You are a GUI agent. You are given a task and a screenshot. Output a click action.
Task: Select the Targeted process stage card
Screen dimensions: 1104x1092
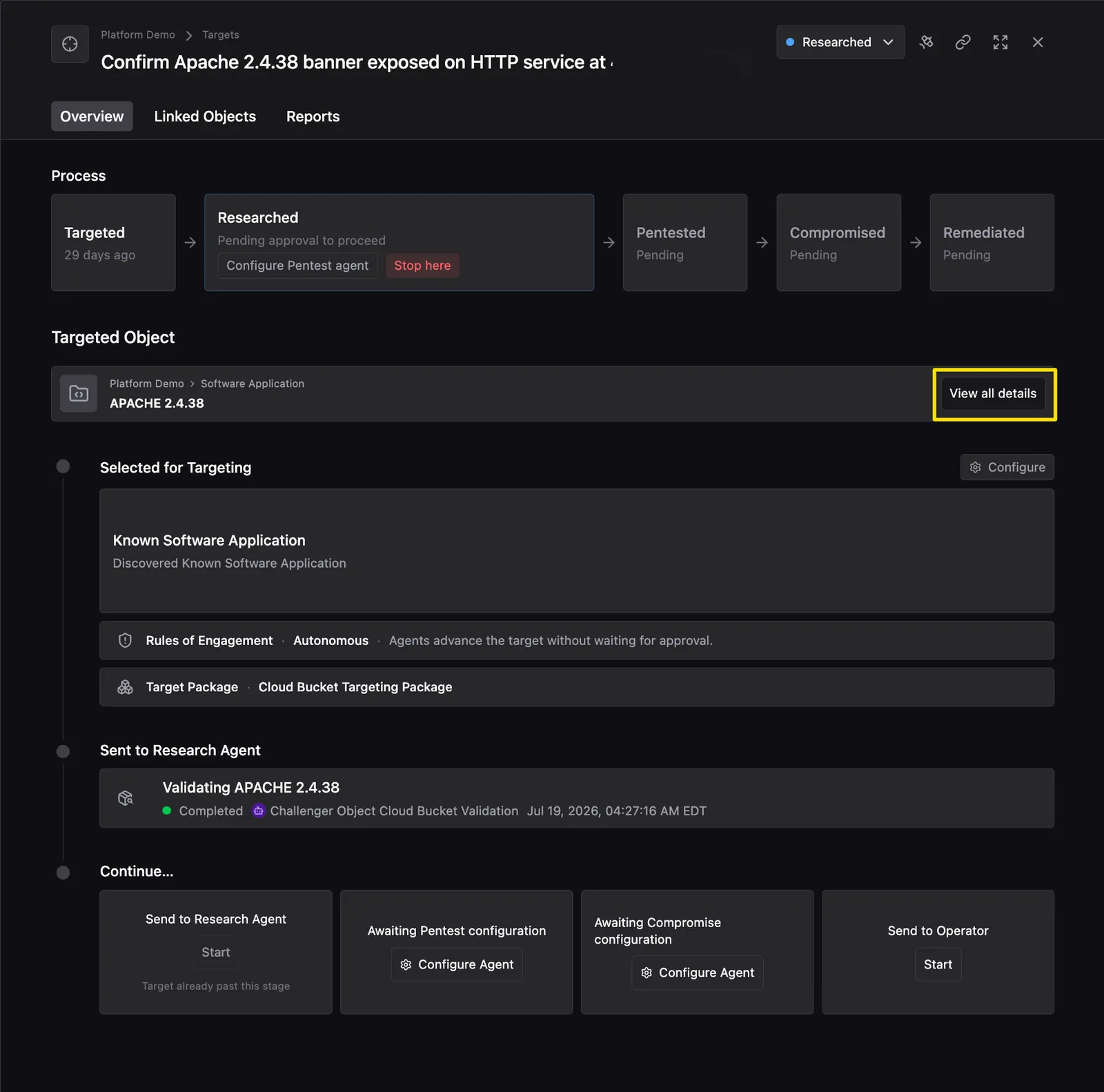(x=113, y=242)
